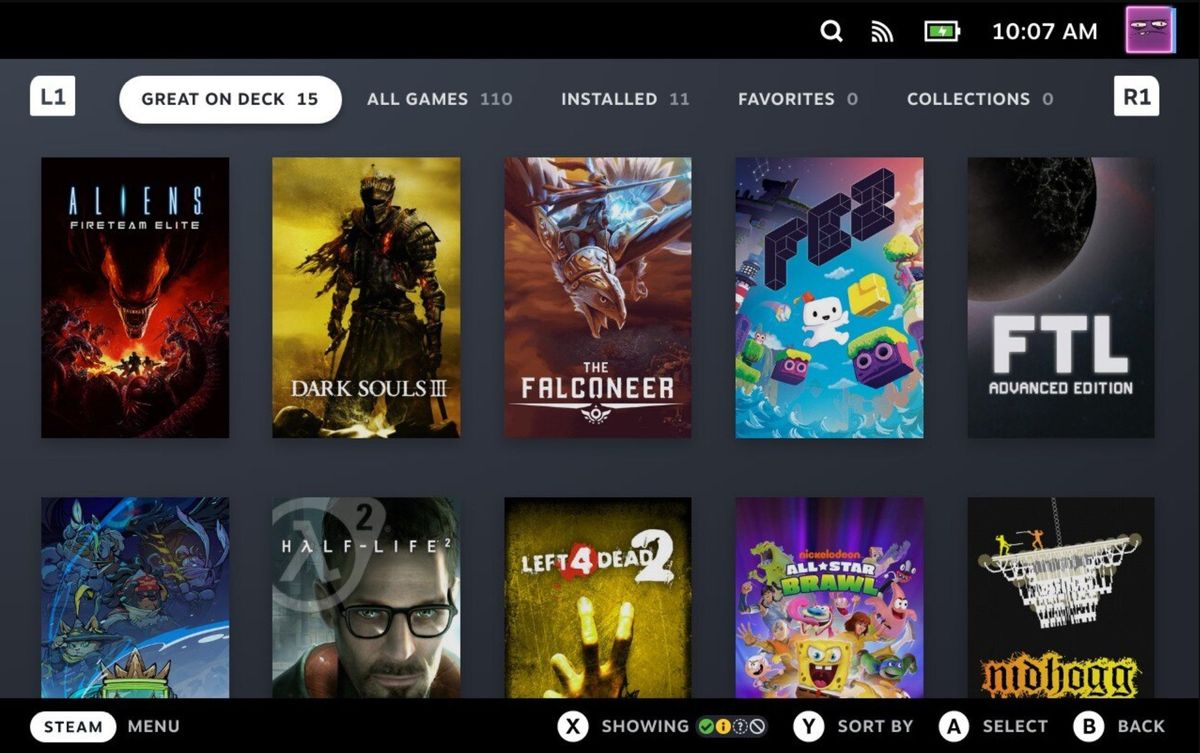Click the BACK label
Viewport: 1200px width, 753px height.
point(1141,726)
